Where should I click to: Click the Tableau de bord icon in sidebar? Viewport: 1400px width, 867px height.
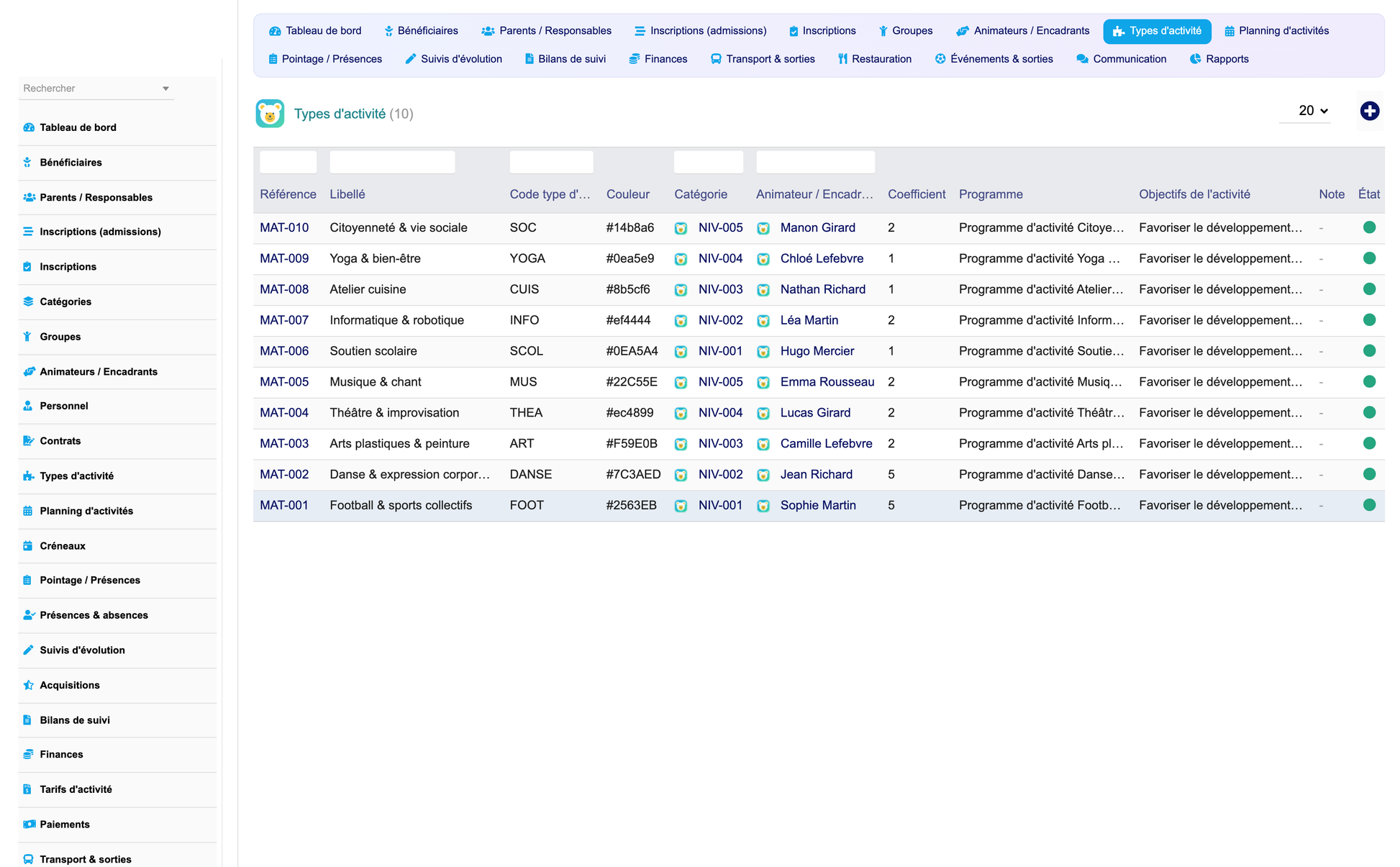29,127
